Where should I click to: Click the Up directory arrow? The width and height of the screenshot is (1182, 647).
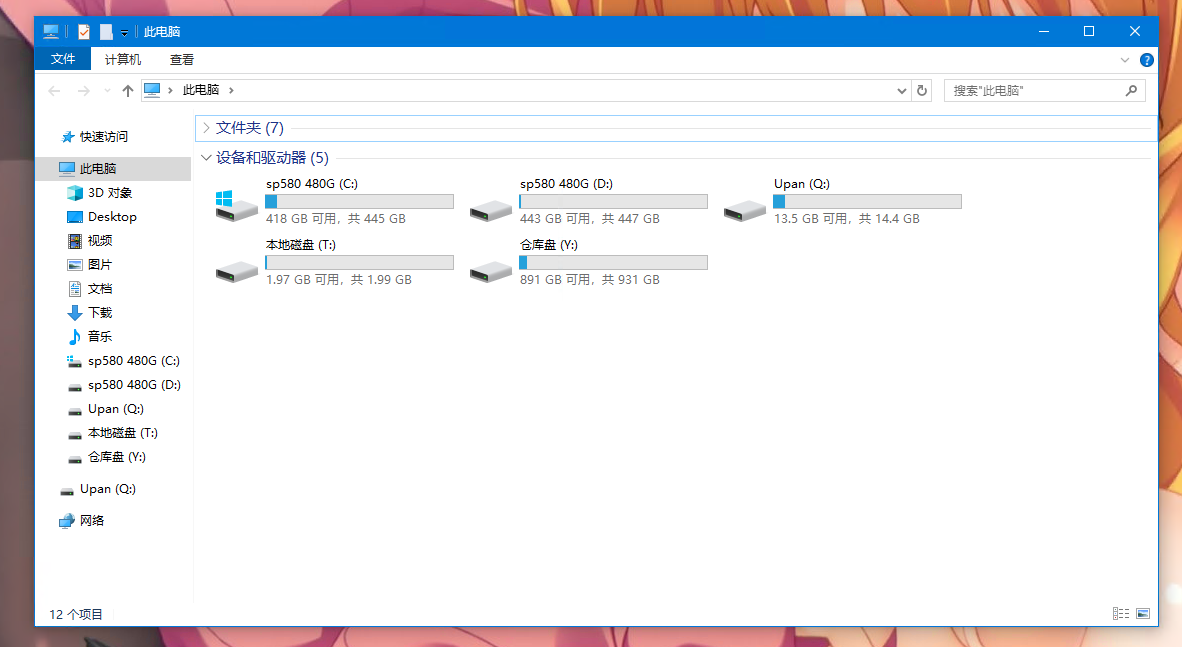click(127, 91)
